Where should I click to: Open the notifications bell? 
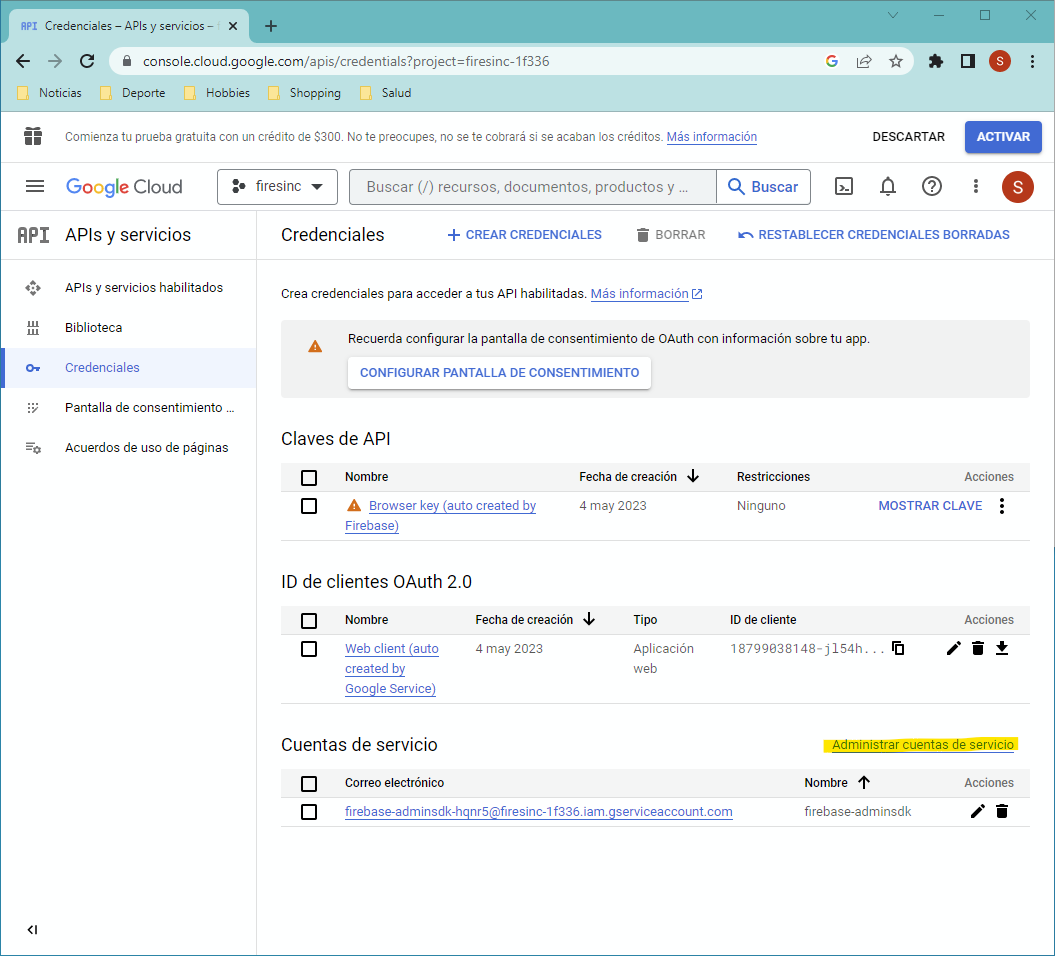(x=888, y=186)
